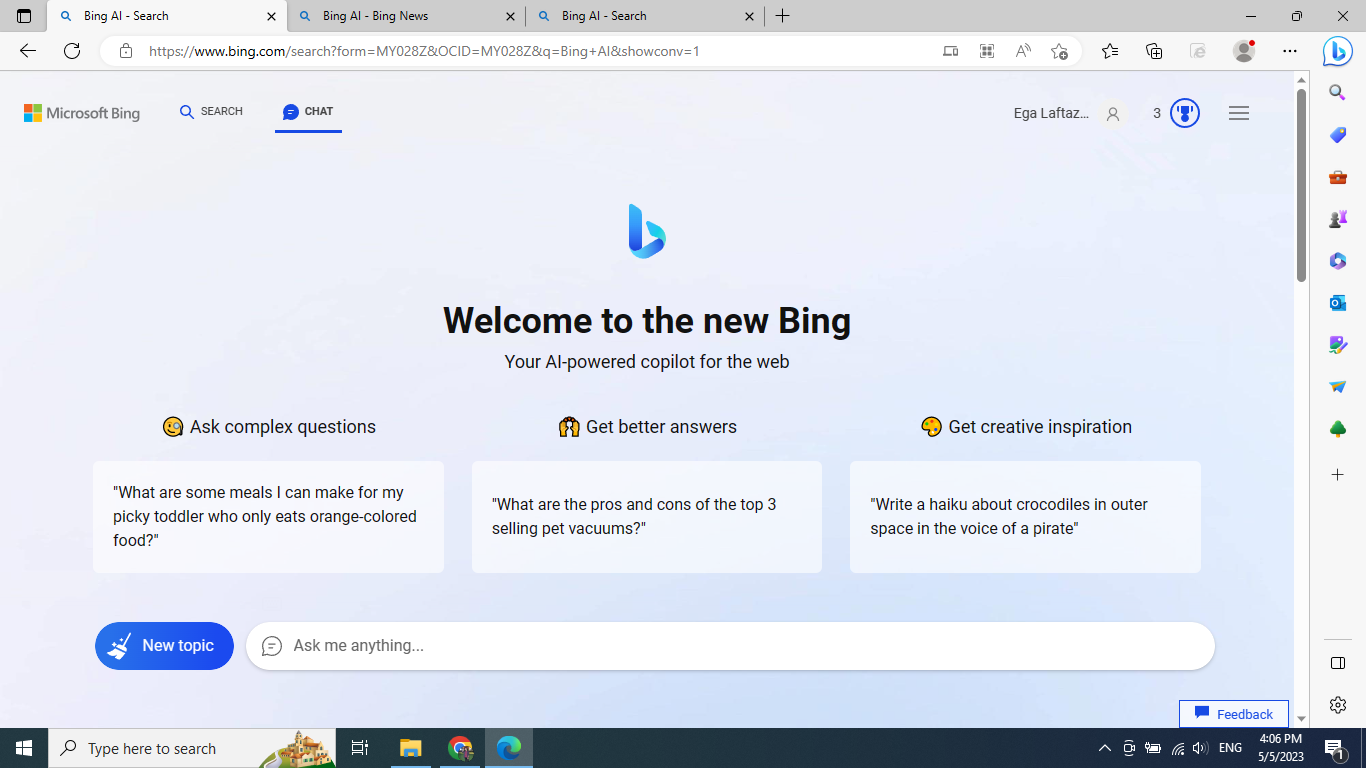Click the volume speaker icon in tray
Viewport: 1366px width, 768px height.
click(1200, 748)
